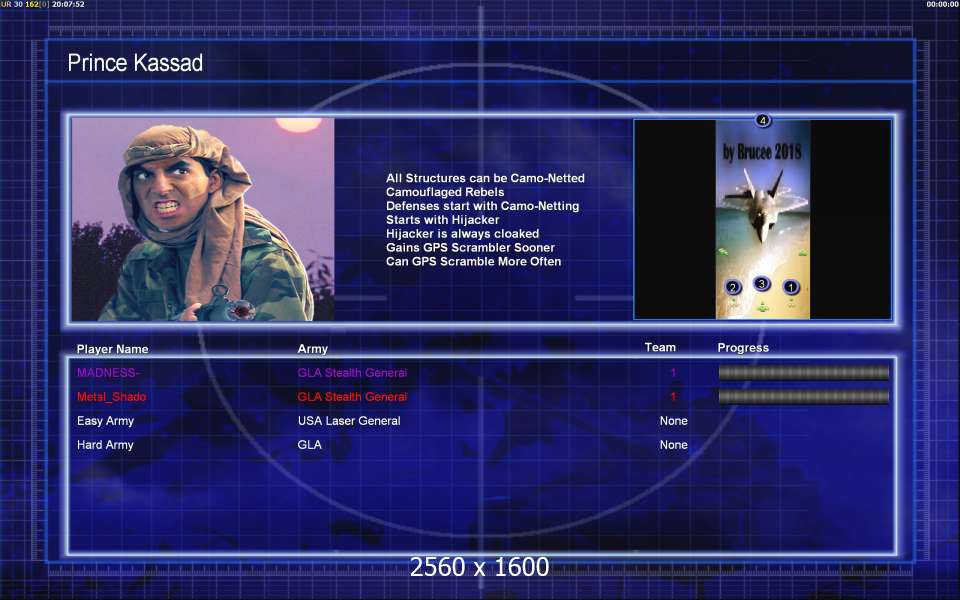Click 'Starts with Hijacker' line
960x600 pixels.
tap(443, 220)
